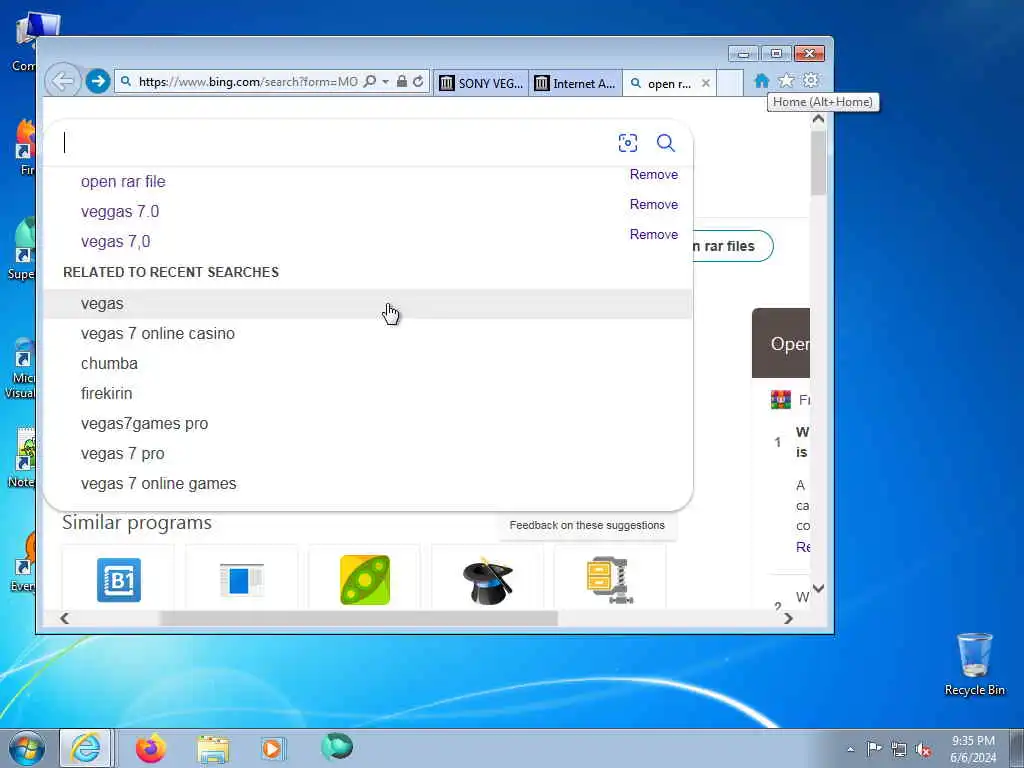Click the blue Forward arrow button
The image size is (1024, 768).
point(98,82)
